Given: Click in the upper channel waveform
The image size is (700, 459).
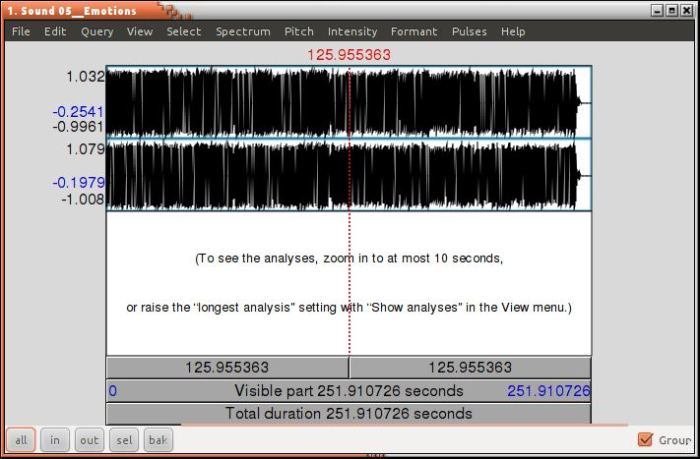Looking at the screenshot, I should [349, 102].
